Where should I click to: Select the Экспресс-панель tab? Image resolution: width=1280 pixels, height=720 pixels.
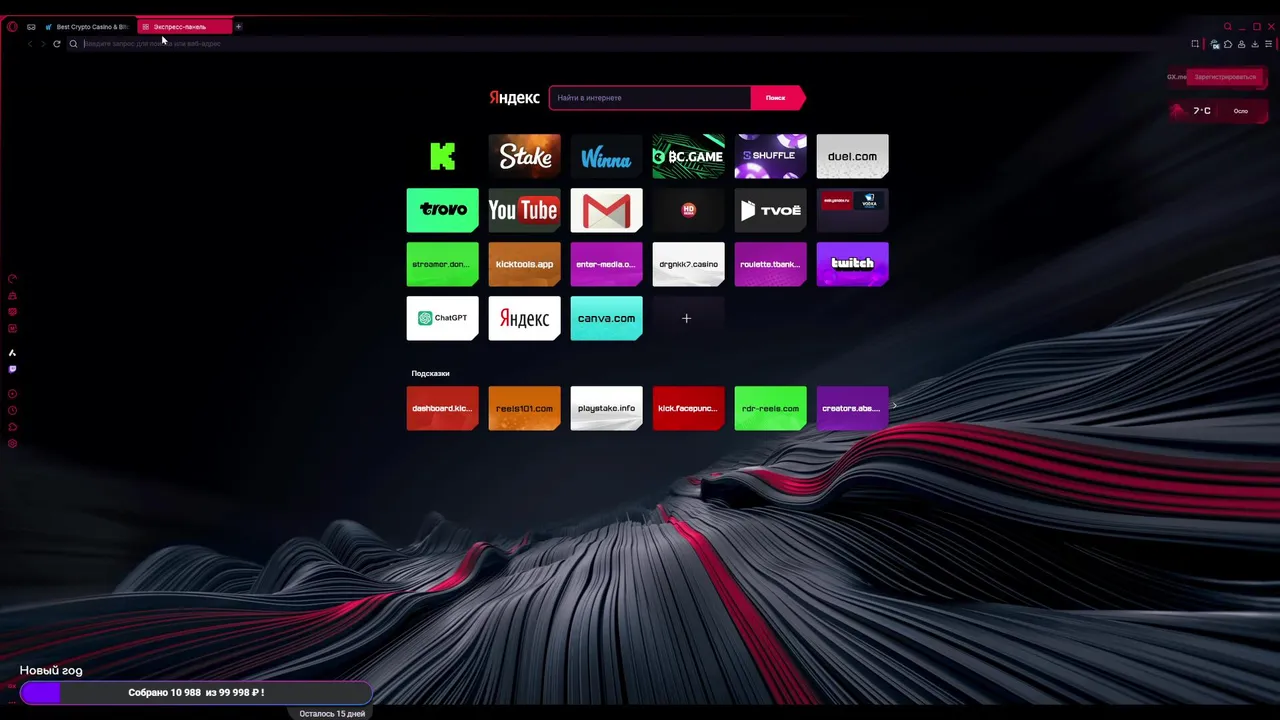click(183, 27)
